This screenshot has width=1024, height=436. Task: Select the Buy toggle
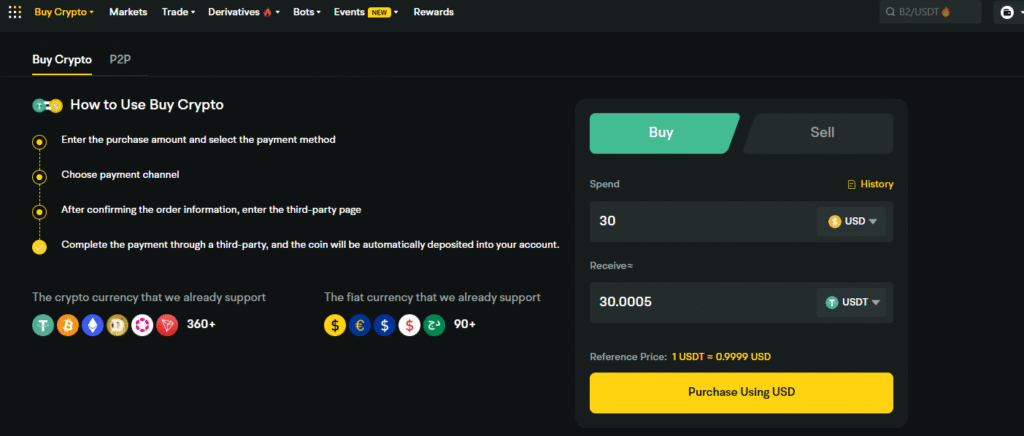661,133
